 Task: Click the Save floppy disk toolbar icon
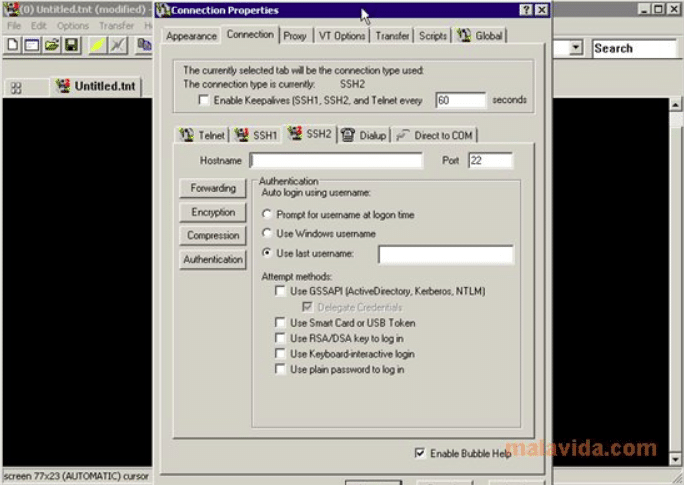pyautogui.click(x=71, y=44)
